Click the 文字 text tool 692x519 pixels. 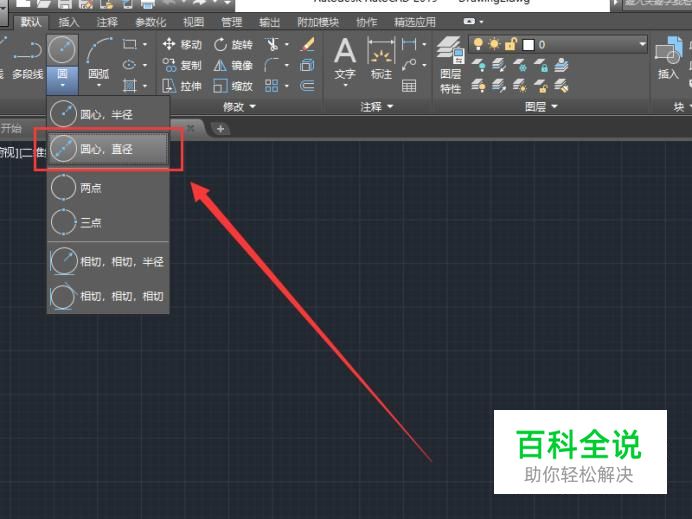345,60
